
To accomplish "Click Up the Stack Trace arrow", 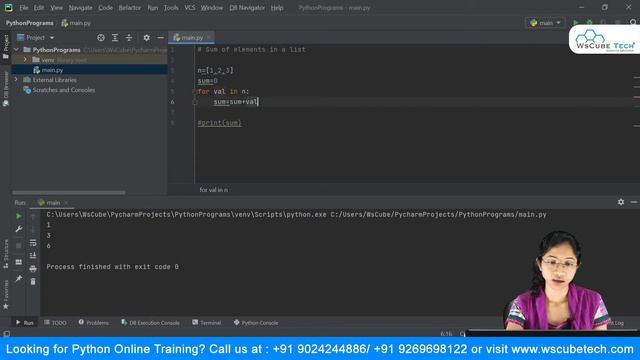I will tap(33, 217).
